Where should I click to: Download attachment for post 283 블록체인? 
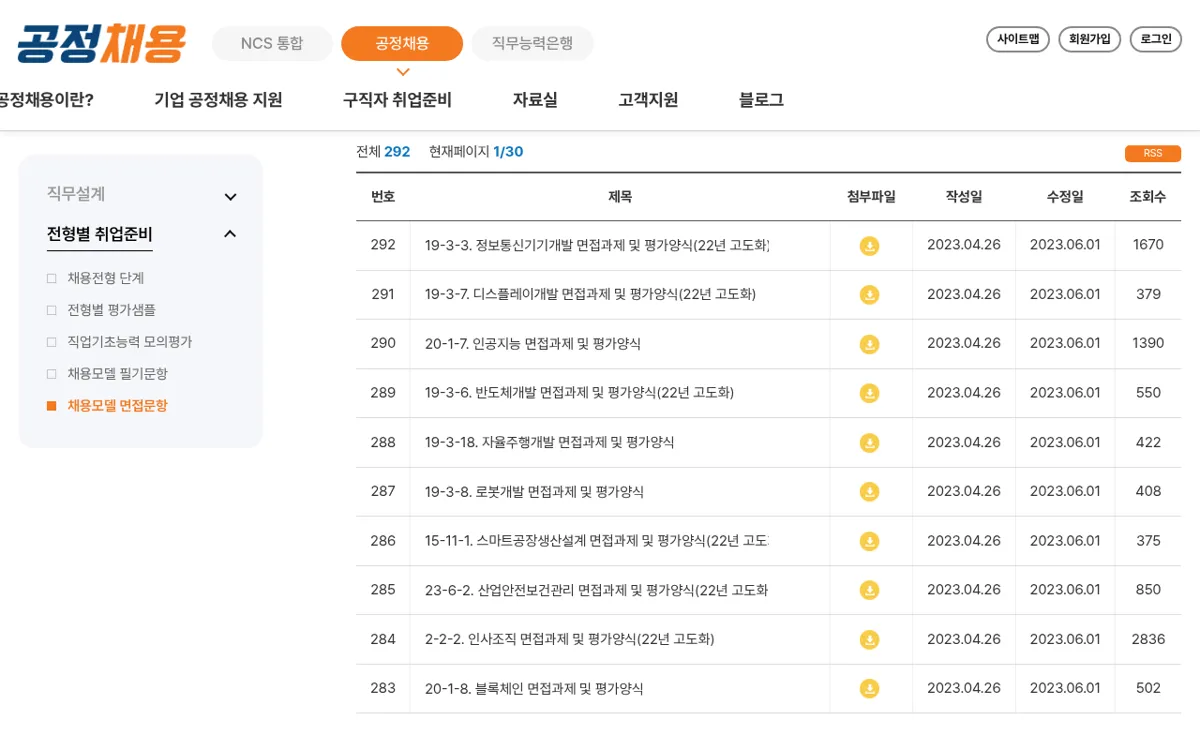pos(870,689)
